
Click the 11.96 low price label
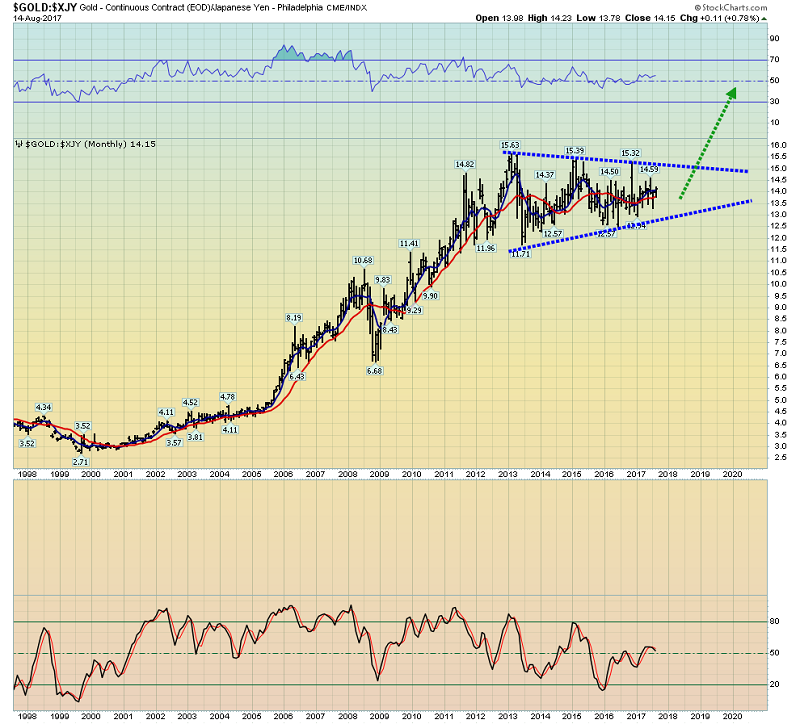click(486, 248)
